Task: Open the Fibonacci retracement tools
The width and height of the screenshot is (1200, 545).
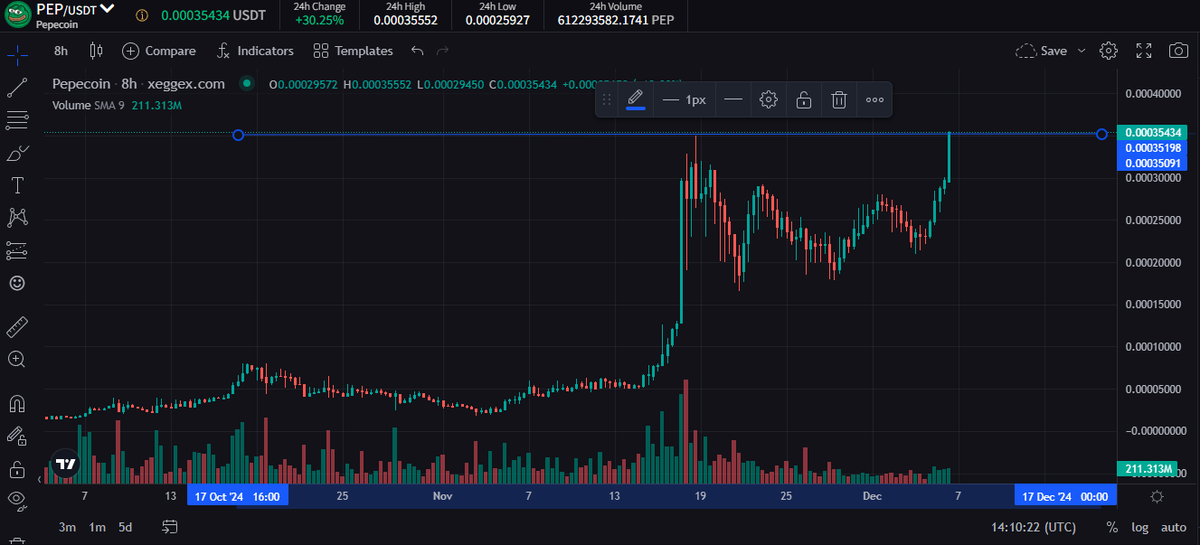Action: click(17, 121)
